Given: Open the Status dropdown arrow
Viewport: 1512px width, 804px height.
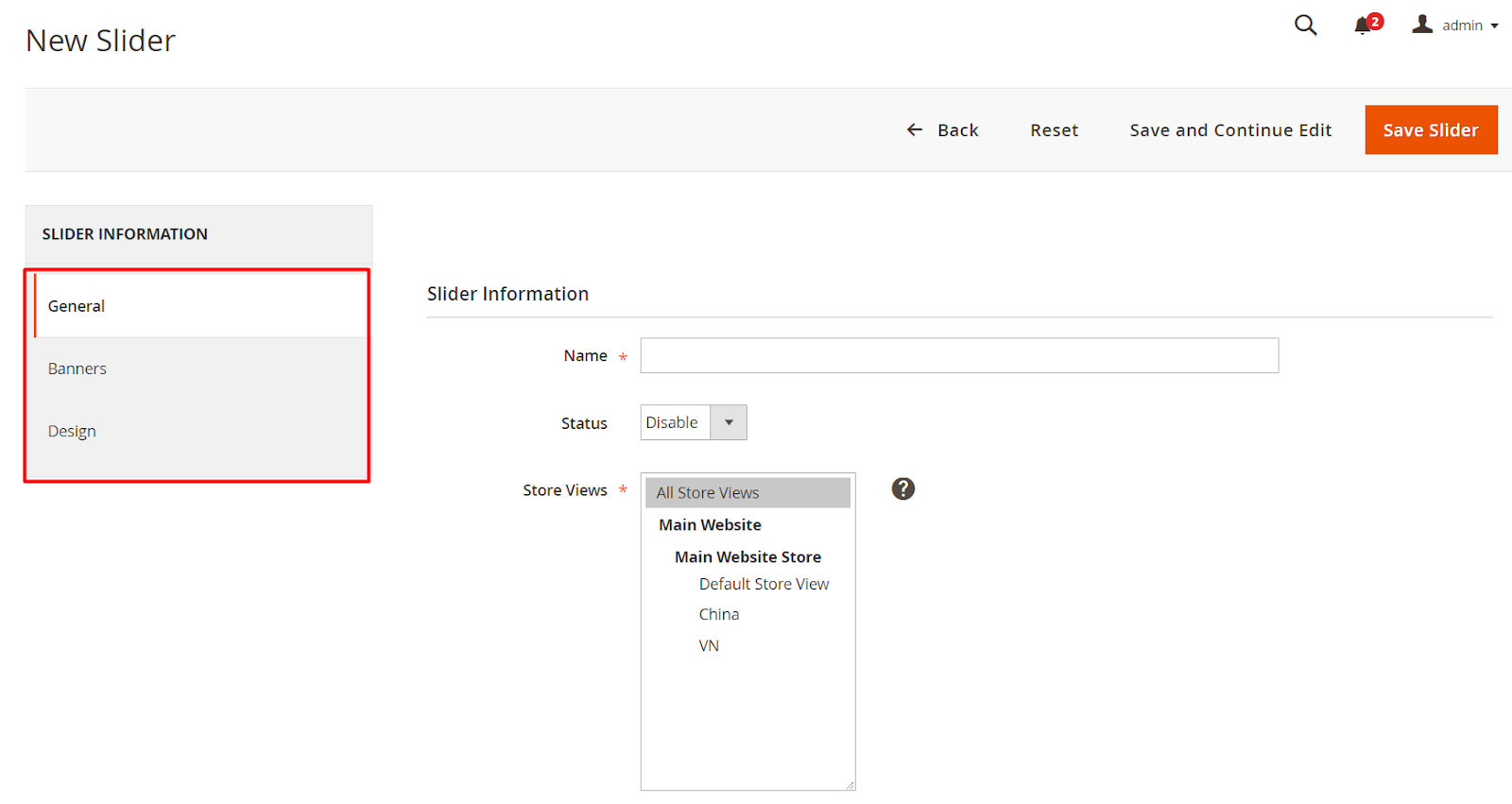Looking at the screenshot, I should (x=729, y=422).
